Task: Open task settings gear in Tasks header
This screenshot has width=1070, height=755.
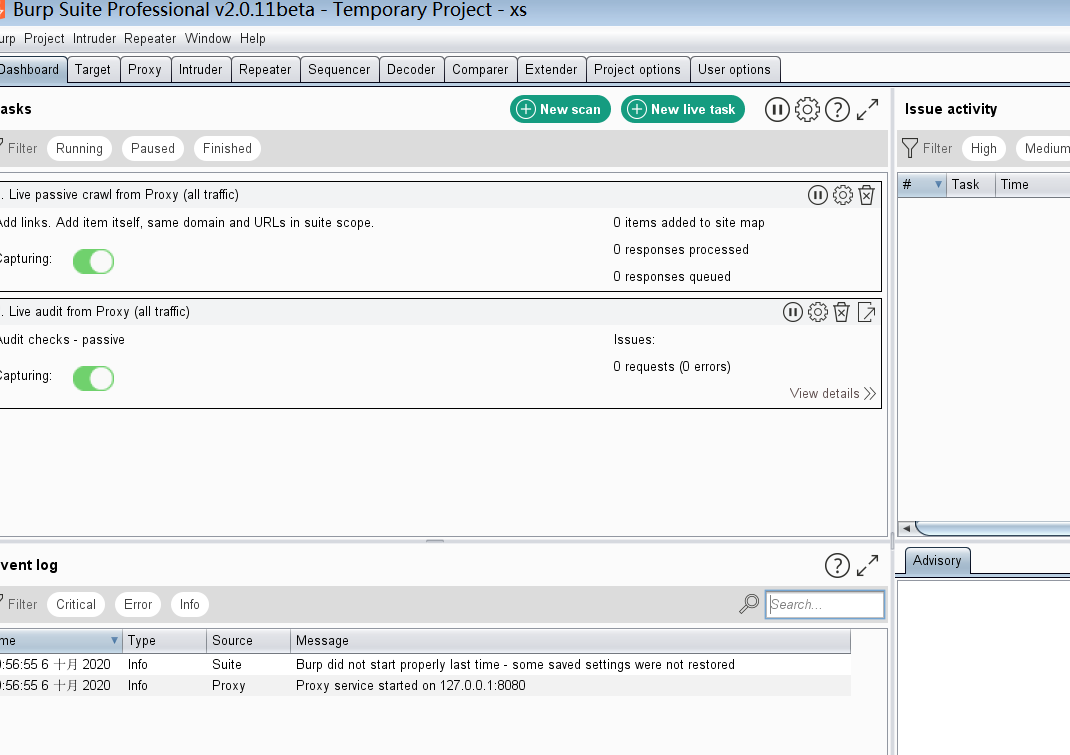Action: pos(807,109)
